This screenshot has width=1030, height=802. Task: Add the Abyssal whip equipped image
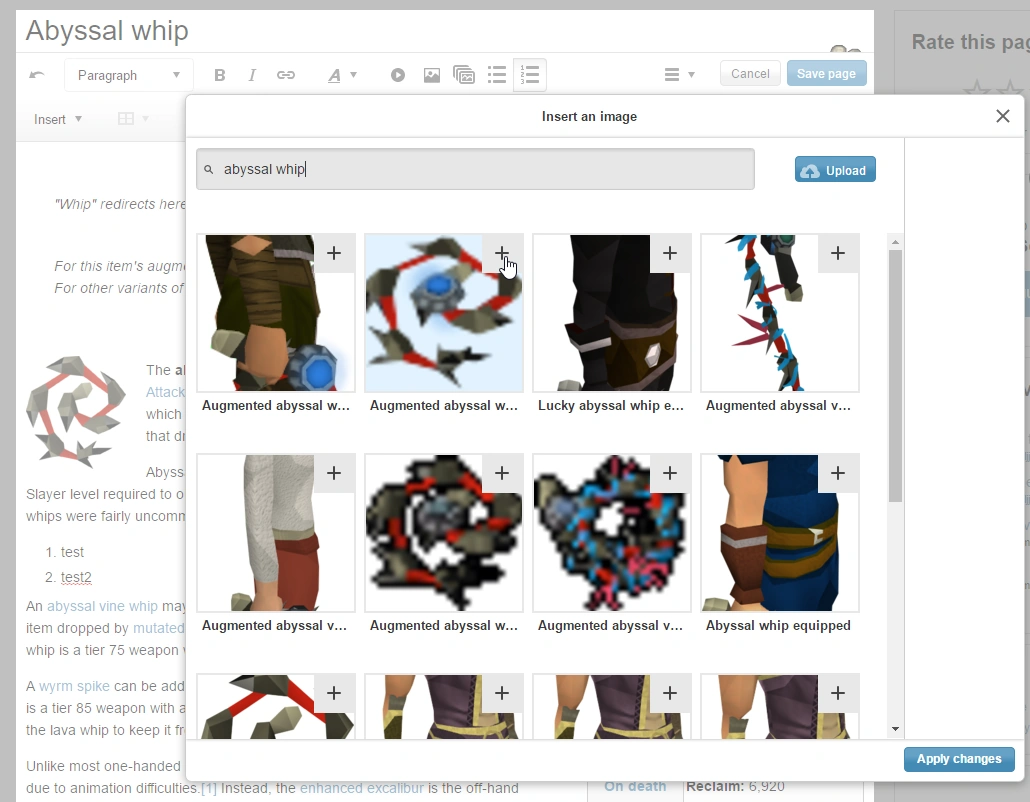pyautogui.click(x=838, y=473)
